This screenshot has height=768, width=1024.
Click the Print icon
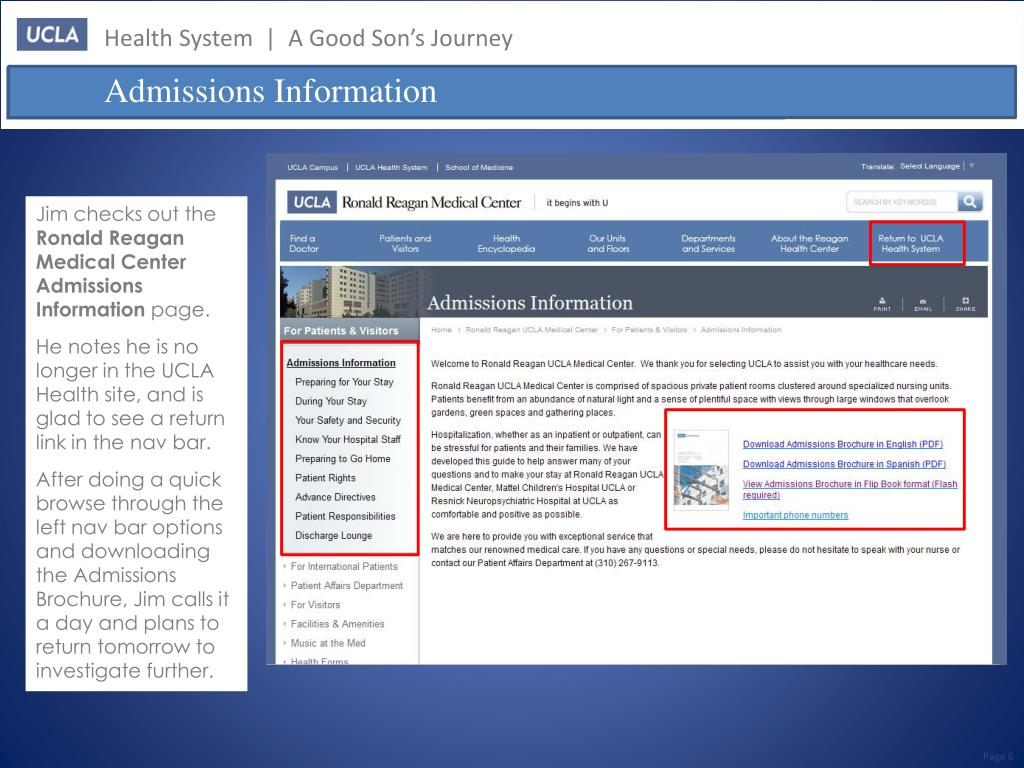[x=882, y=304]
